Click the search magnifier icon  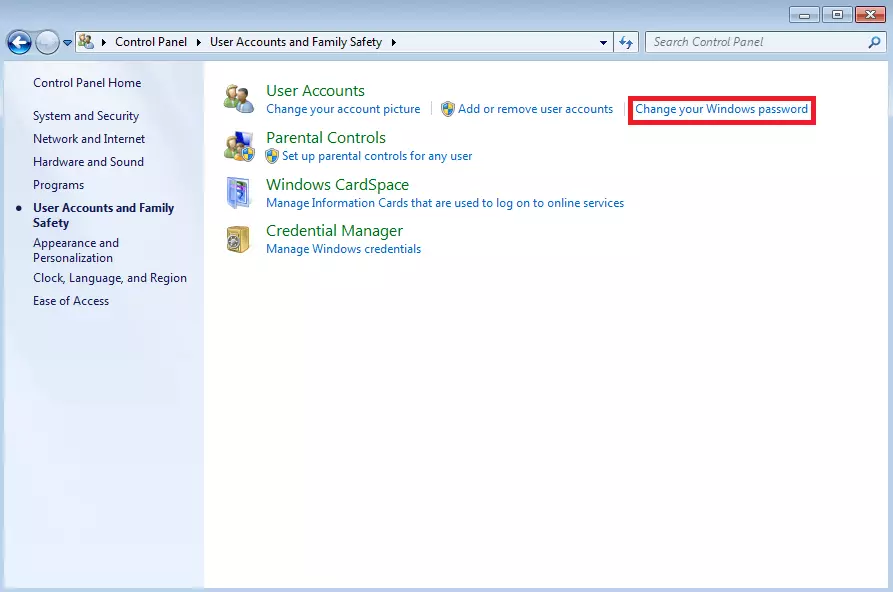[875, 42]
